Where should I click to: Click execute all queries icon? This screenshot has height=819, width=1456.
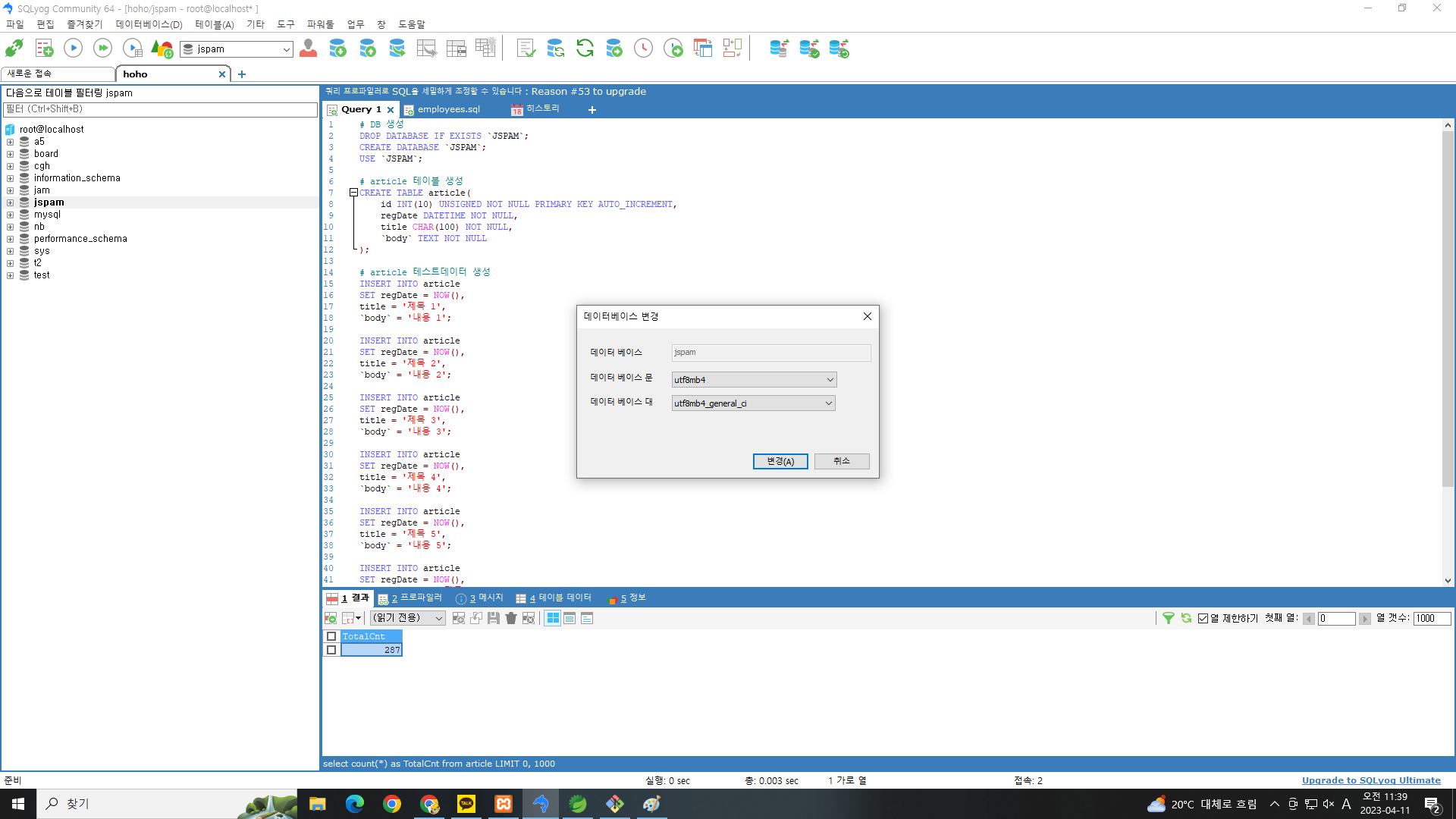(102, 49)
